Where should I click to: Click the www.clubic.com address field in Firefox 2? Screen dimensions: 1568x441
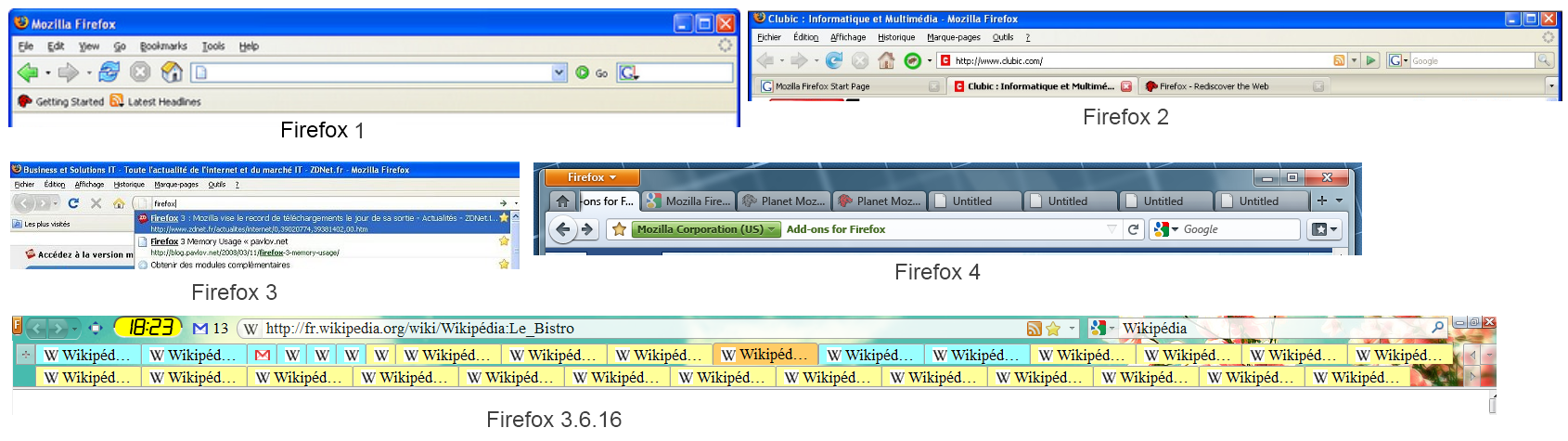tap(1141, 60)
